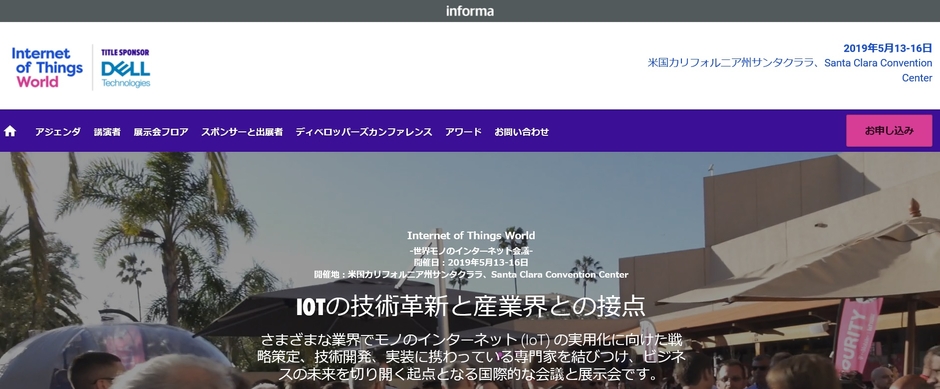Click the hero description paragraph about IoT
This screenshot has height=389, width=940.
(x=471, y=357)
